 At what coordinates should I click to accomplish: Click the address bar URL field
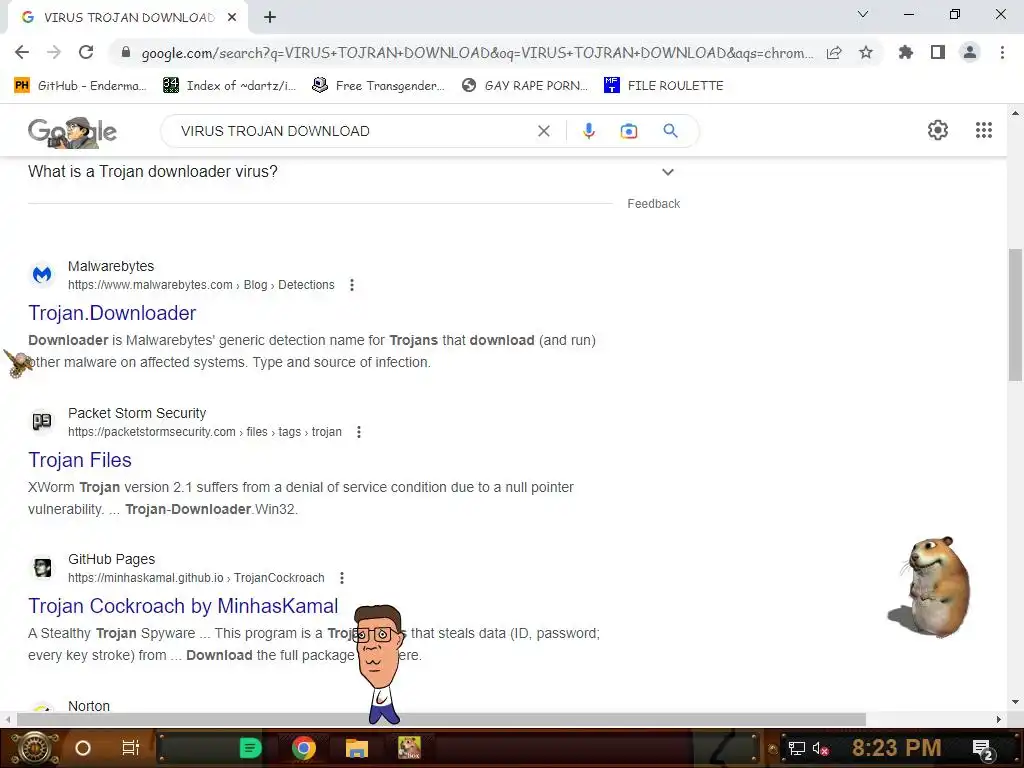coord(477,53)
